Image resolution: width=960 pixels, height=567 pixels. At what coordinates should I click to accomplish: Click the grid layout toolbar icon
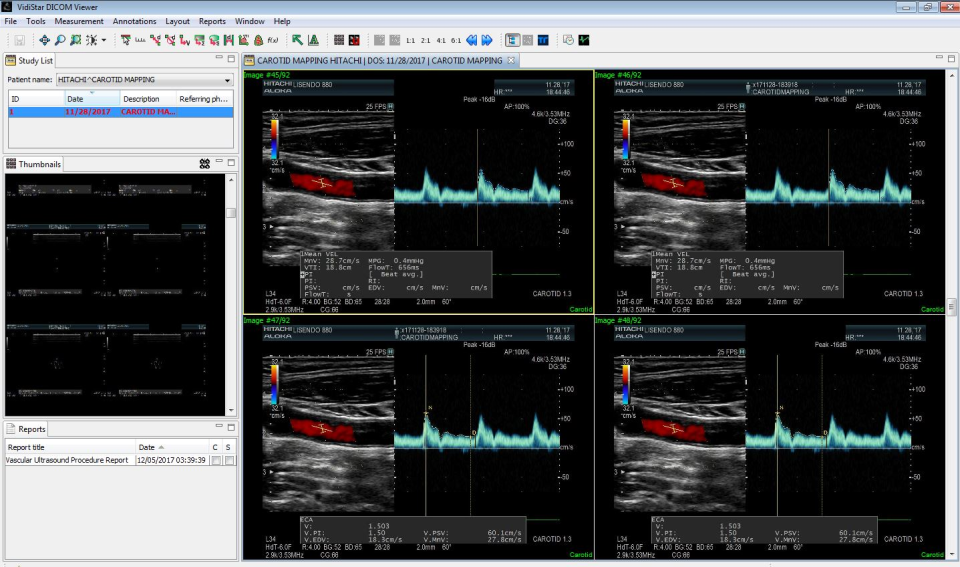tap(339, 40)
